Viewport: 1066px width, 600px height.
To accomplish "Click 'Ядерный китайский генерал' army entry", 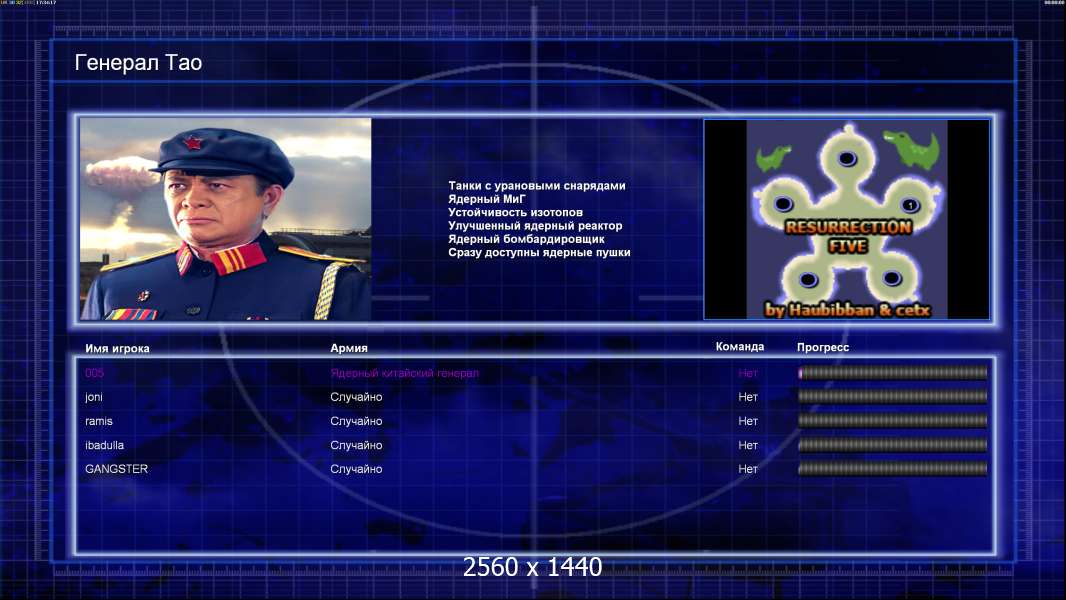I will point(405,373).
